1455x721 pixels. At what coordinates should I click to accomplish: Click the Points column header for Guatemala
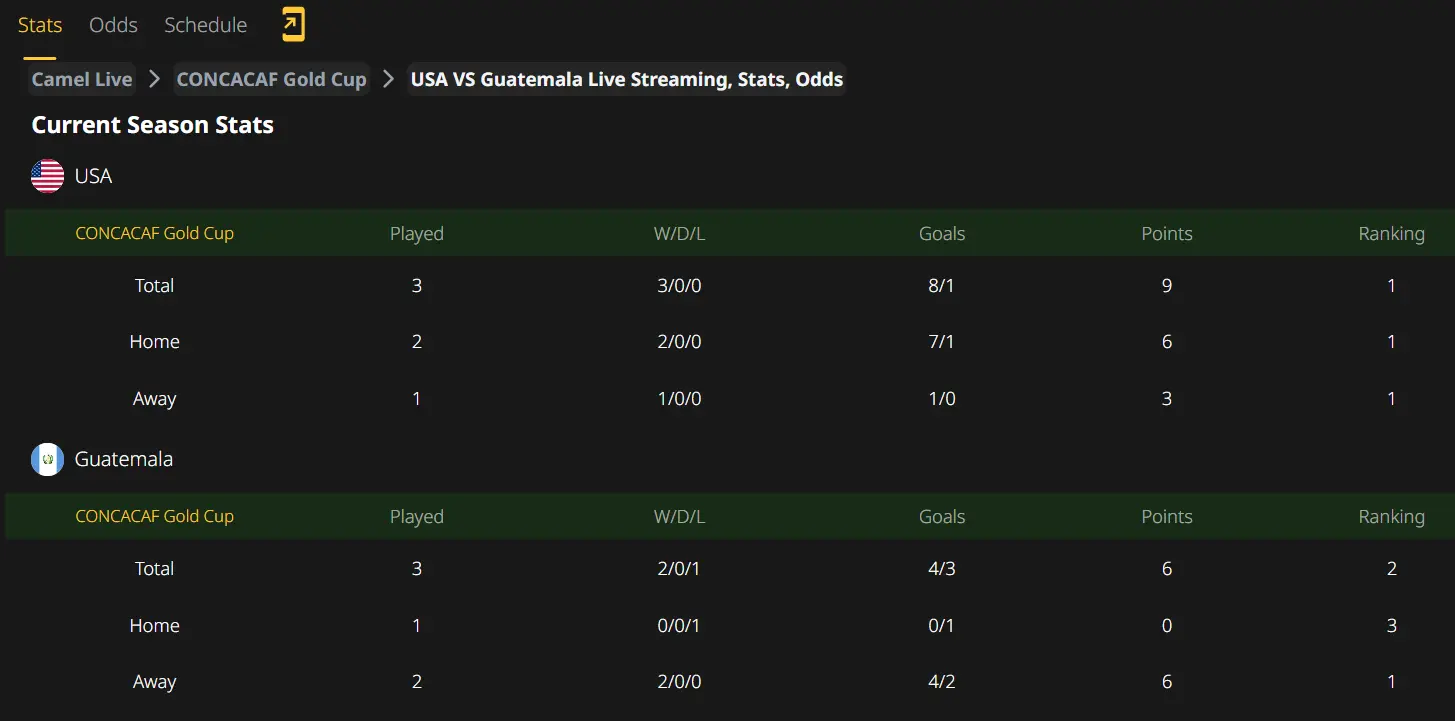1167,516
